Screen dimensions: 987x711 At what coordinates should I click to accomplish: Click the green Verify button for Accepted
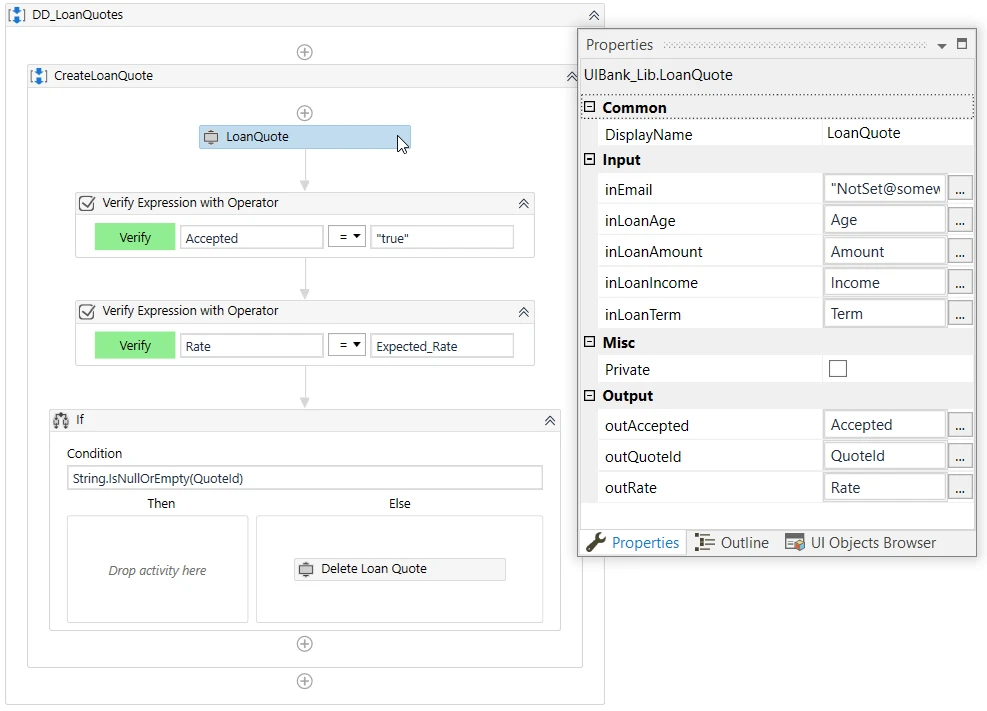[x=135, y=237]
